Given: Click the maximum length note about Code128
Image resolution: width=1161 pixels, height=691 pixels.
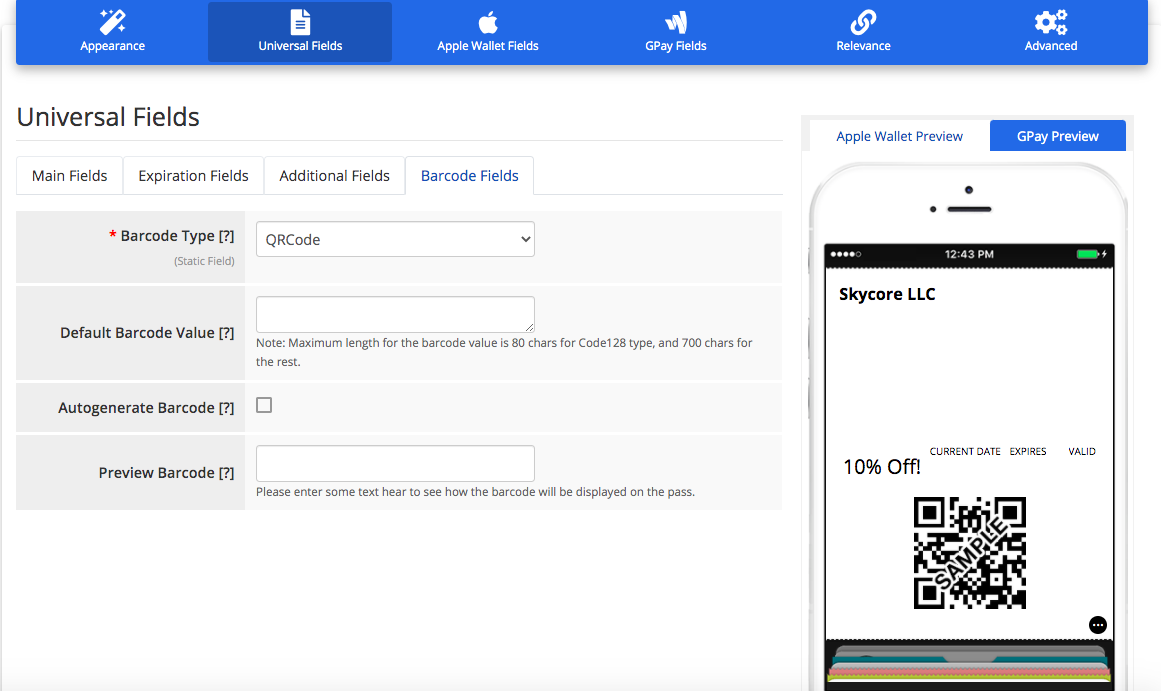Looking at the screenshot, I should [504, 353].
